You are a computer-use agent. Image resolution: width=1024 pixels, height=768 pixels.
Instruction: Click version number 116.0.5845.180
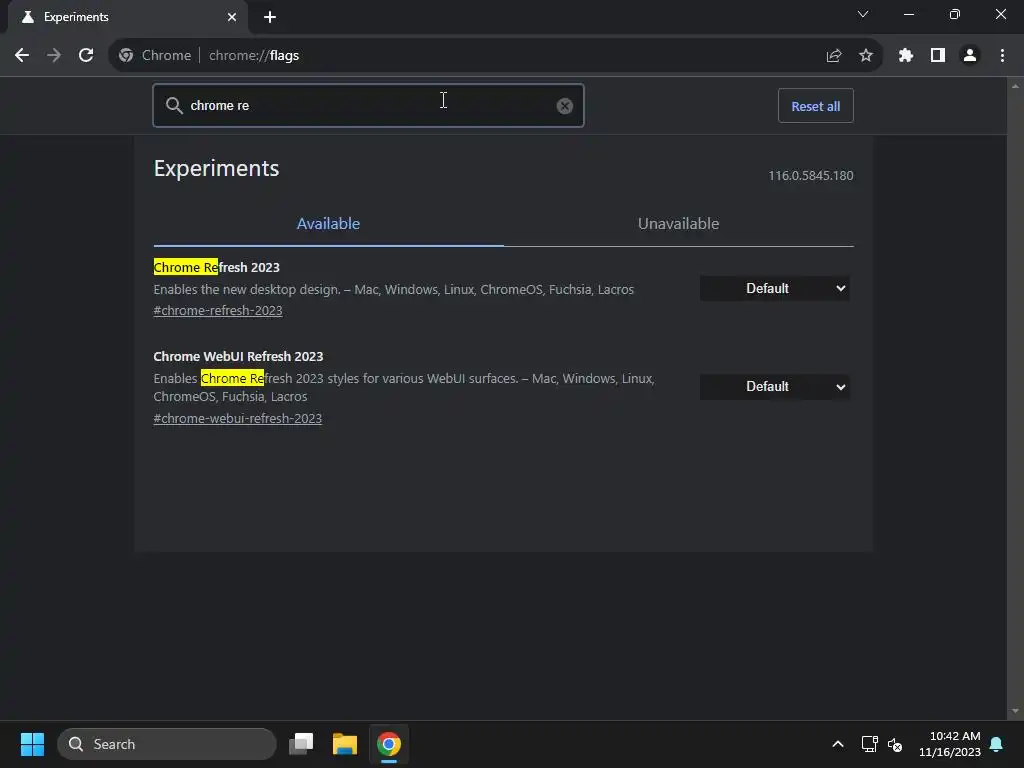click(810, 176)
